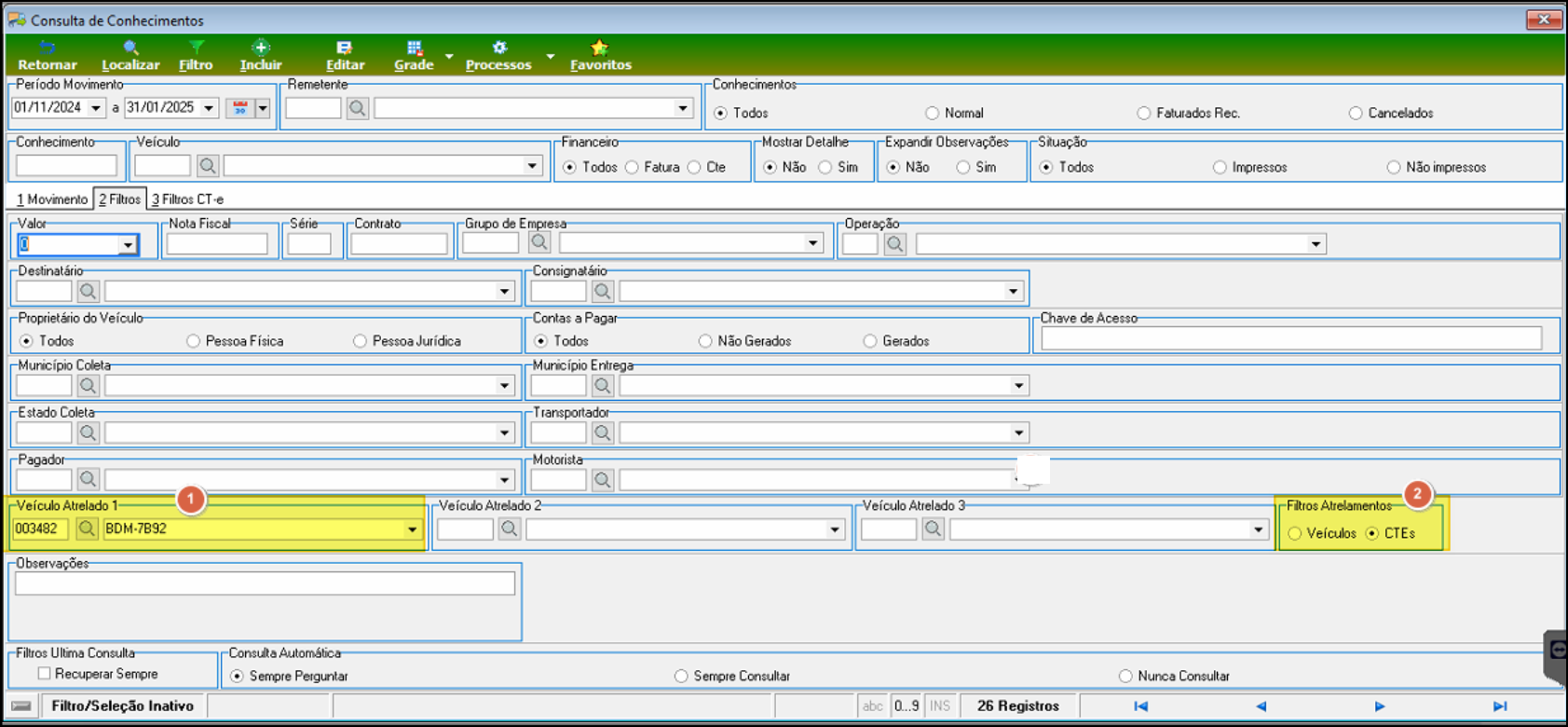Click the Contrato input field
Image resolution: width=1568 pixels, height=727 pixels.
(x=399, y=244)
